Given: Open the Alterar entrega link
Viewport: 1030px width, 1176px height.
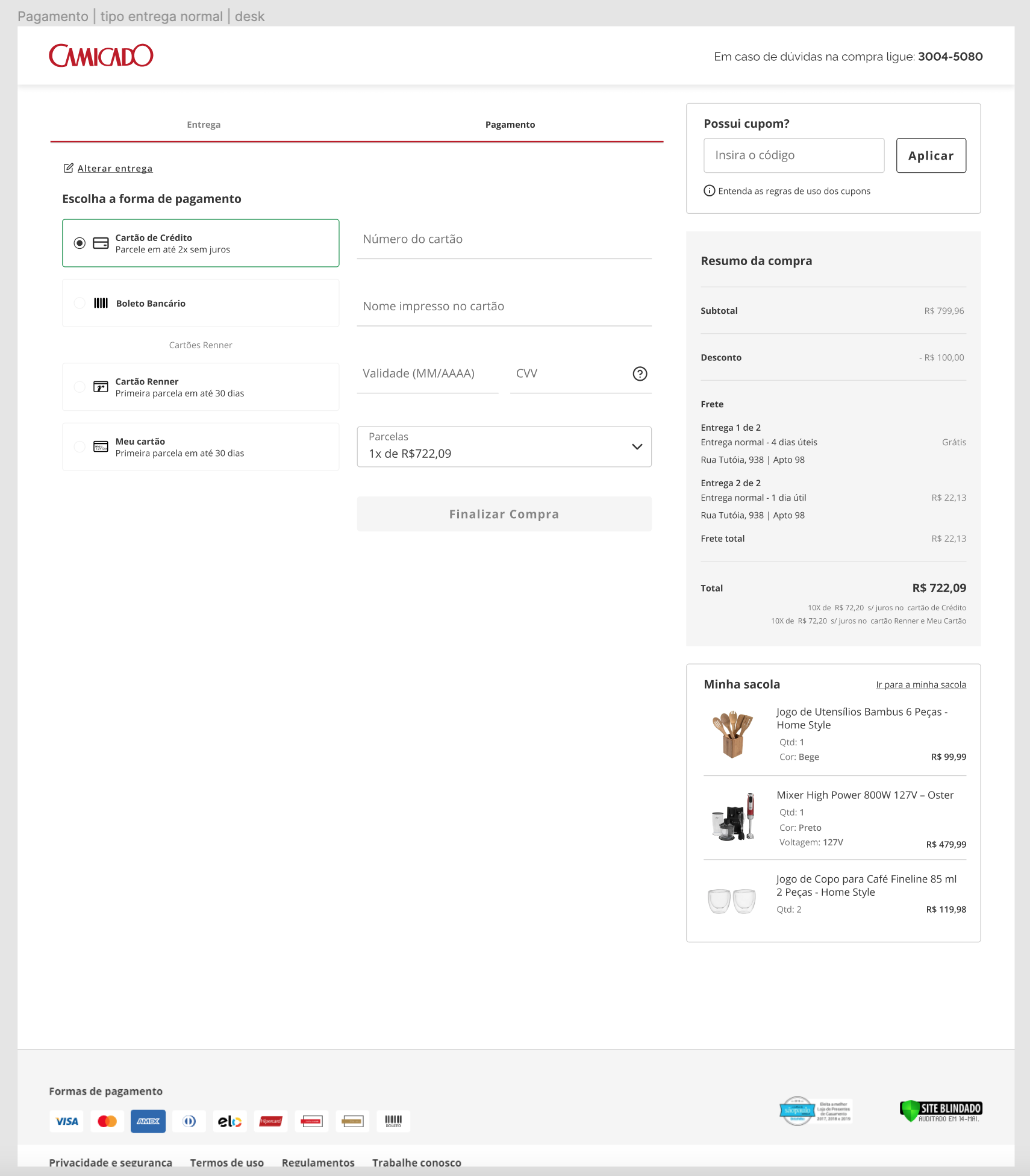Looking at the screenshot, I should [x=115, y=168].
